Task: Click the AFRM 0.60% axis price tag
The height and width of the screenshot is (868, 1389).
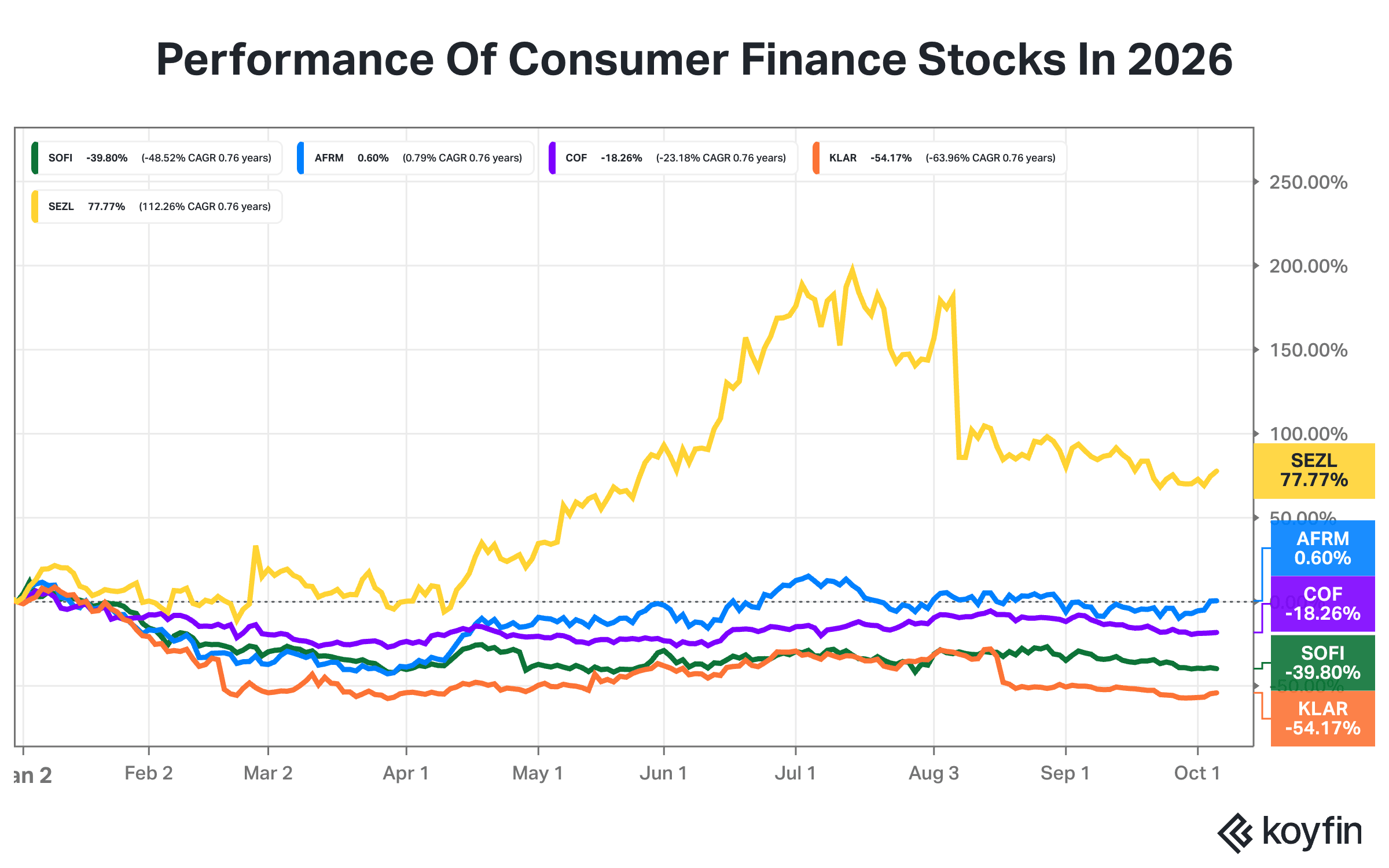Action: [1322, 548]
